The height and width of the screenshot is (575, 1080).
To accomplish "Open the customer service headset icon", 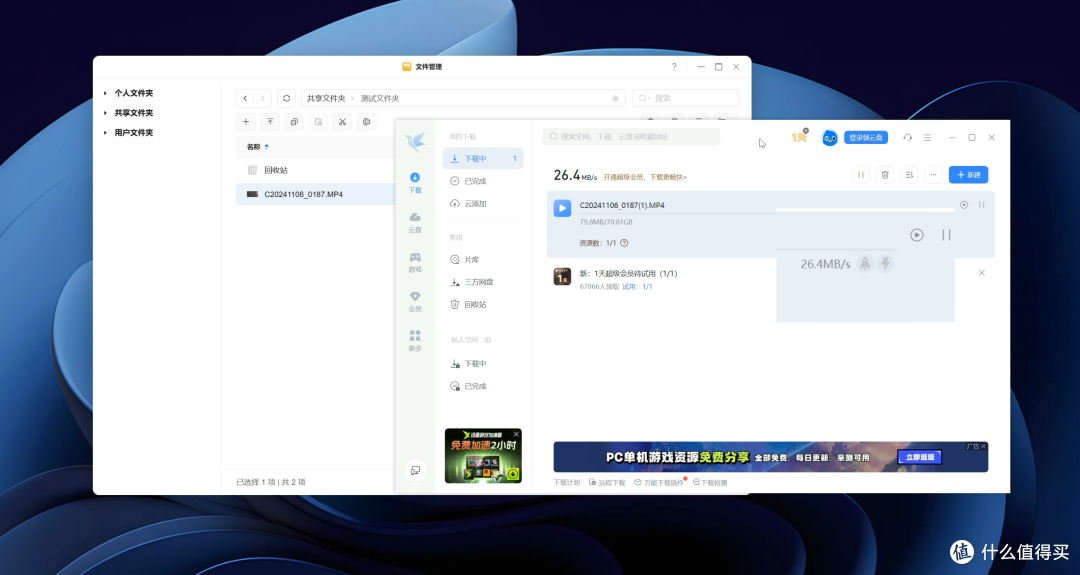I will click(x=908, y=138).
